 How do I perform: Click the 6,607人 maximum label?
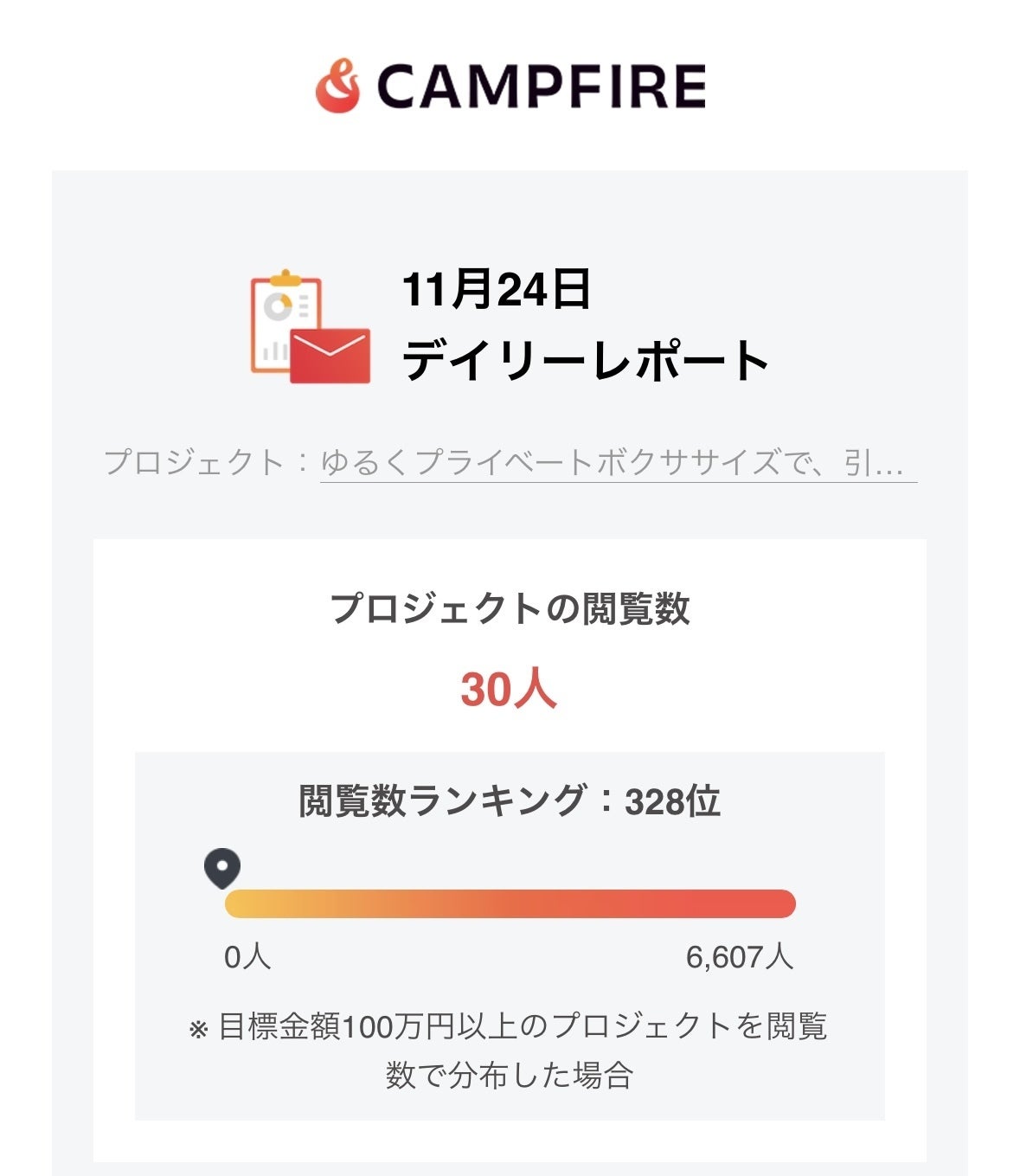pos(740,957)
